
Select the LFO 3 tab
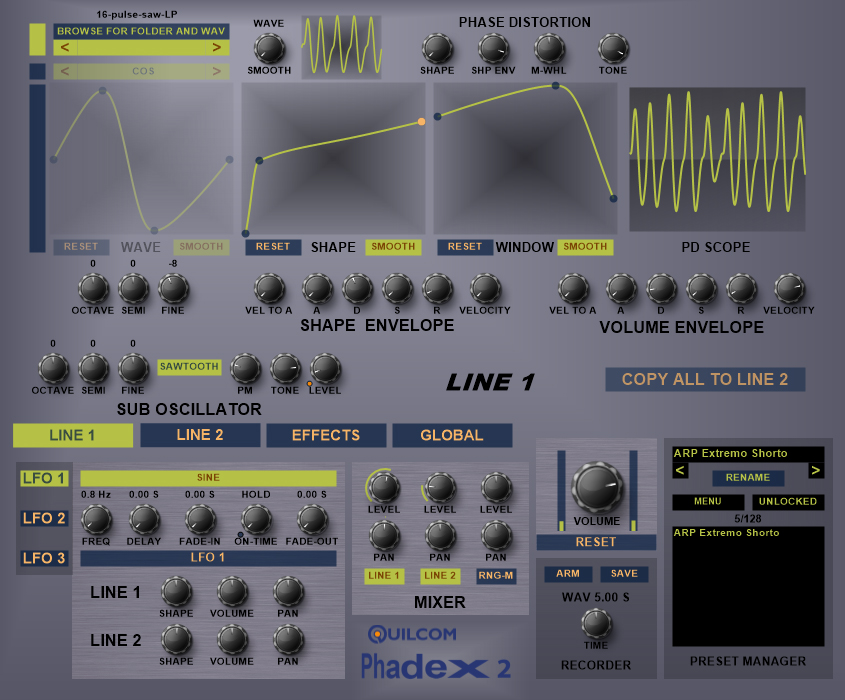pos(44,558)
